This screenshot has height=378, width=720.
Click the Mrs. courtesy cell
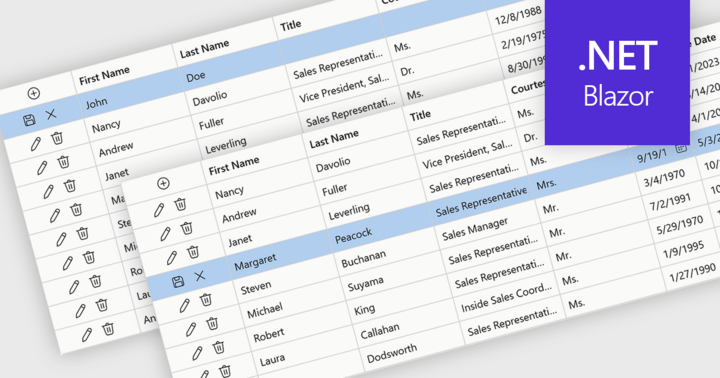[x=546, y=184]
